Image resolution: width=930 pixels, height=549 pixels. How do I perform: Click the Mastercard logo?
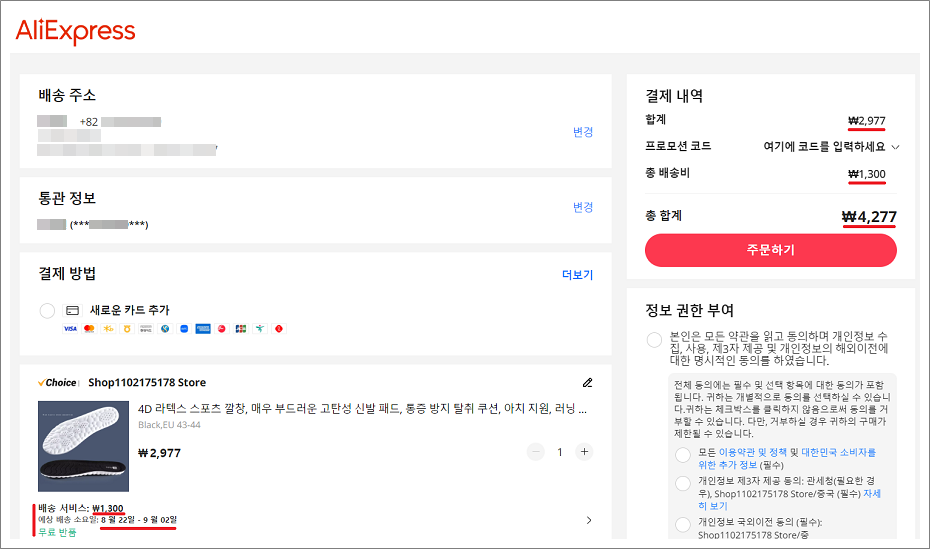click(89, 328)
